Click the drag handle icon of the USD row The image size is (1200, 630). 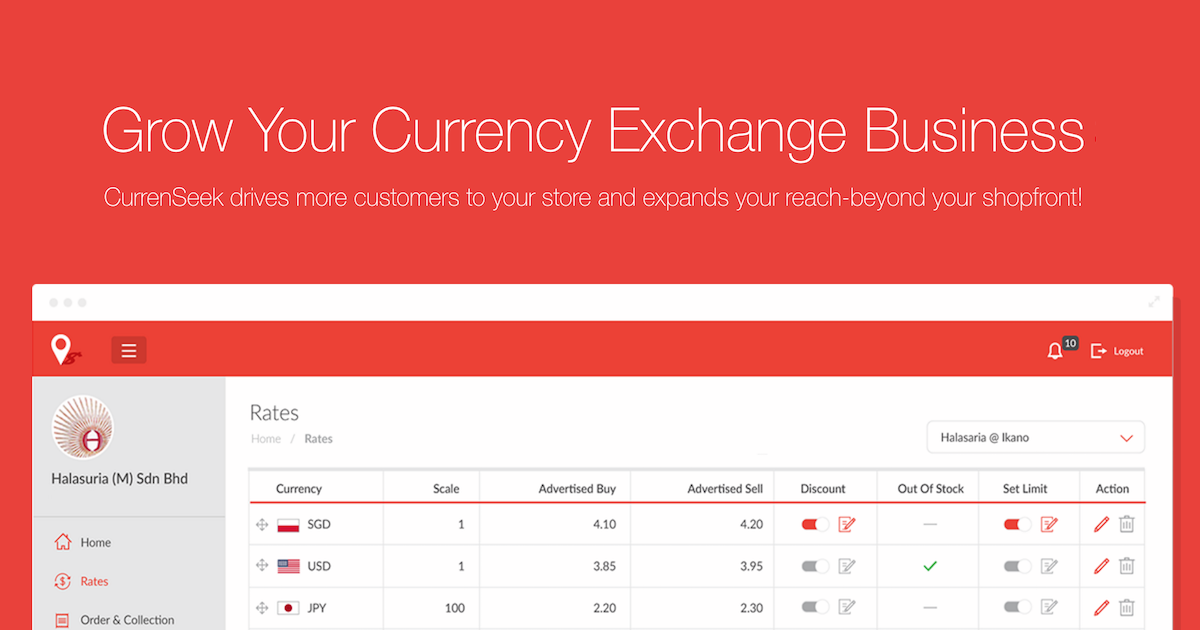click(x=263, y=566)
